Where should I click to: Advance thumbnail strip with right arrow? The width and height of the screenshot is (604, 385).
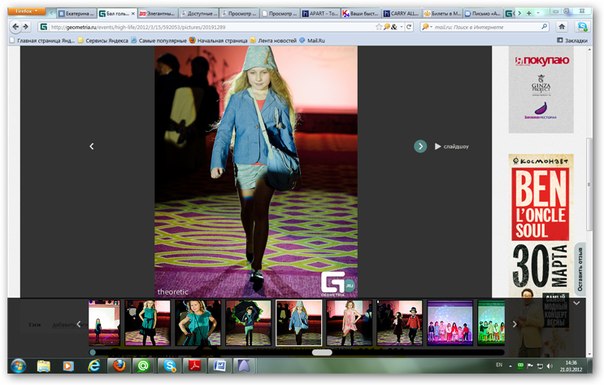(x=515, y=324)
